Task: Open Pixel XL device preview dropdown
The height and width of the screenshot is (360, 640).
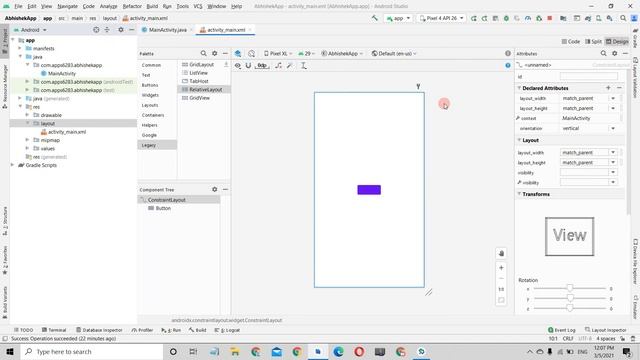Action: tap(278, 53)
